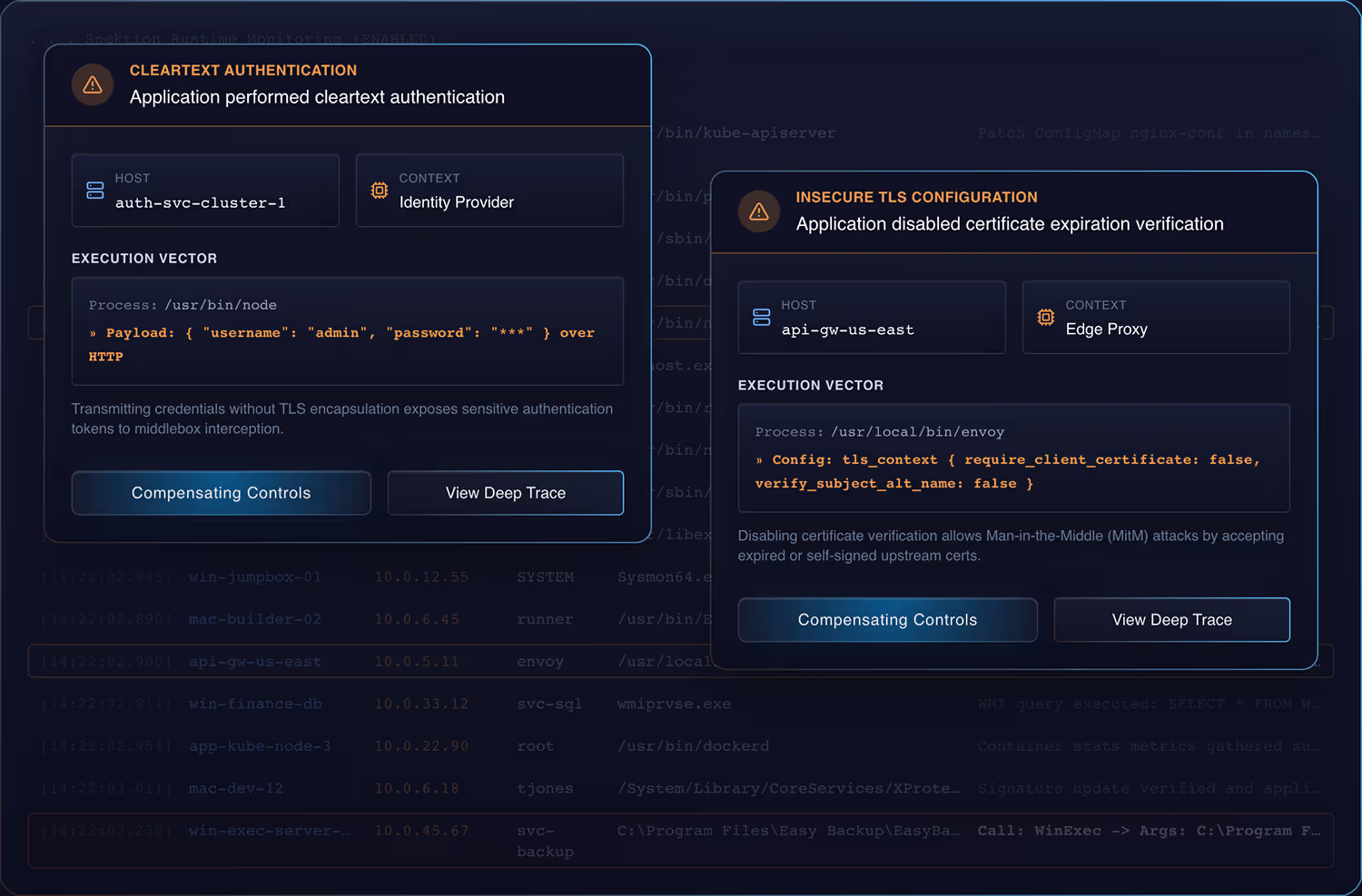Open Compensating Controls for insecure TLS alert
The image size is (1362, 896).
887,619
